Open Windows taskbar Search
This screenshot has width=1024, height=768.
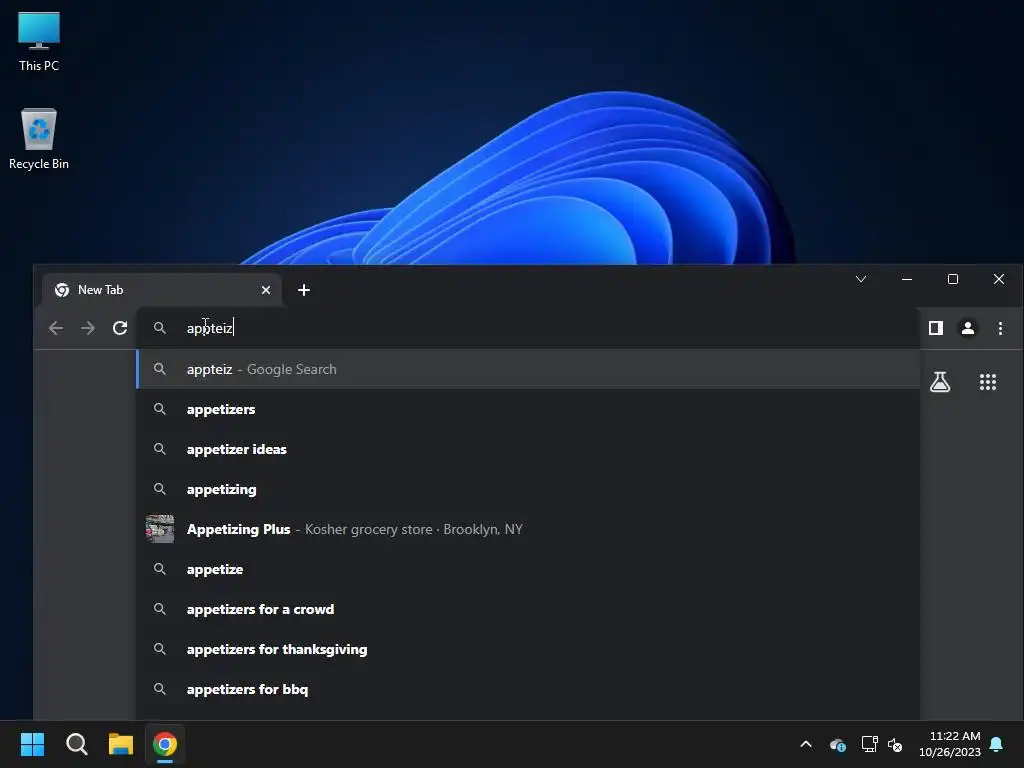tap(76, 744)
